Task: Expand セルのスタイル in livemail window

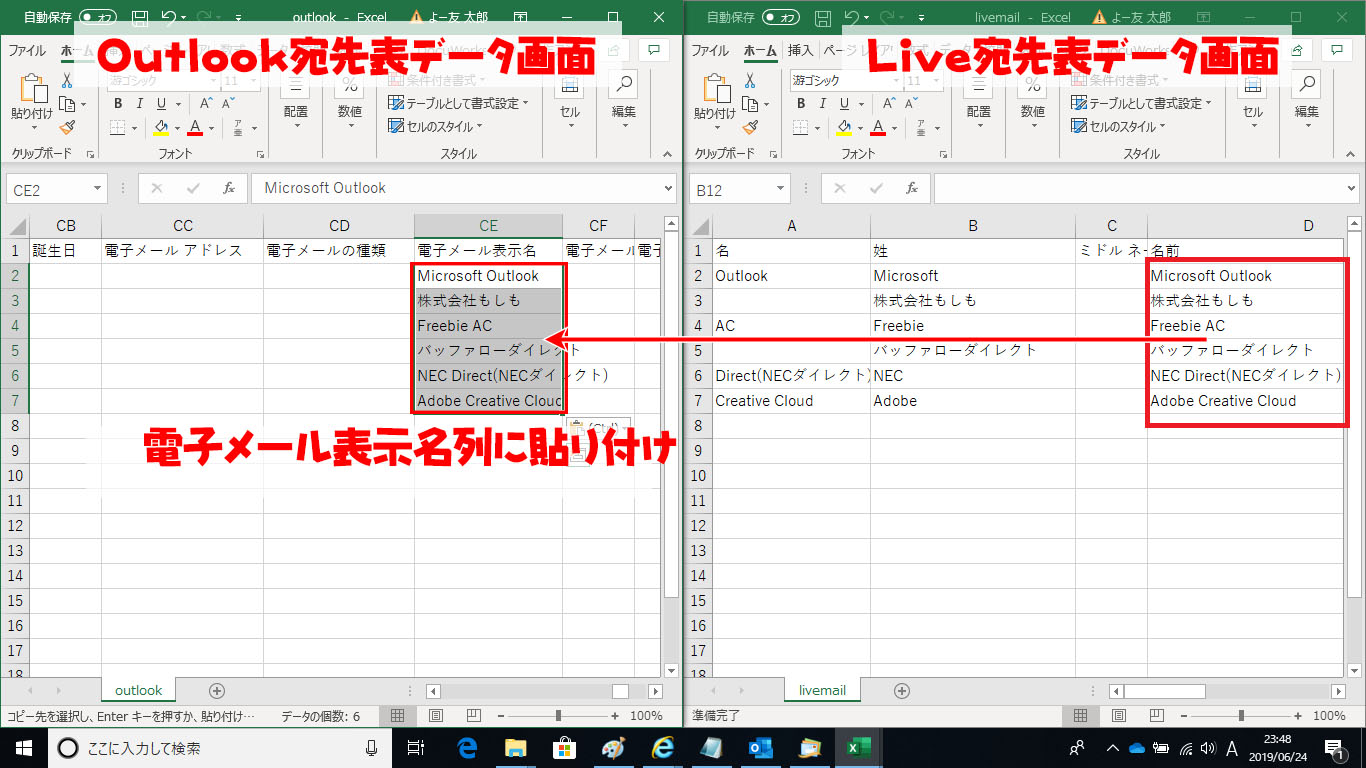Action: 1119,126
